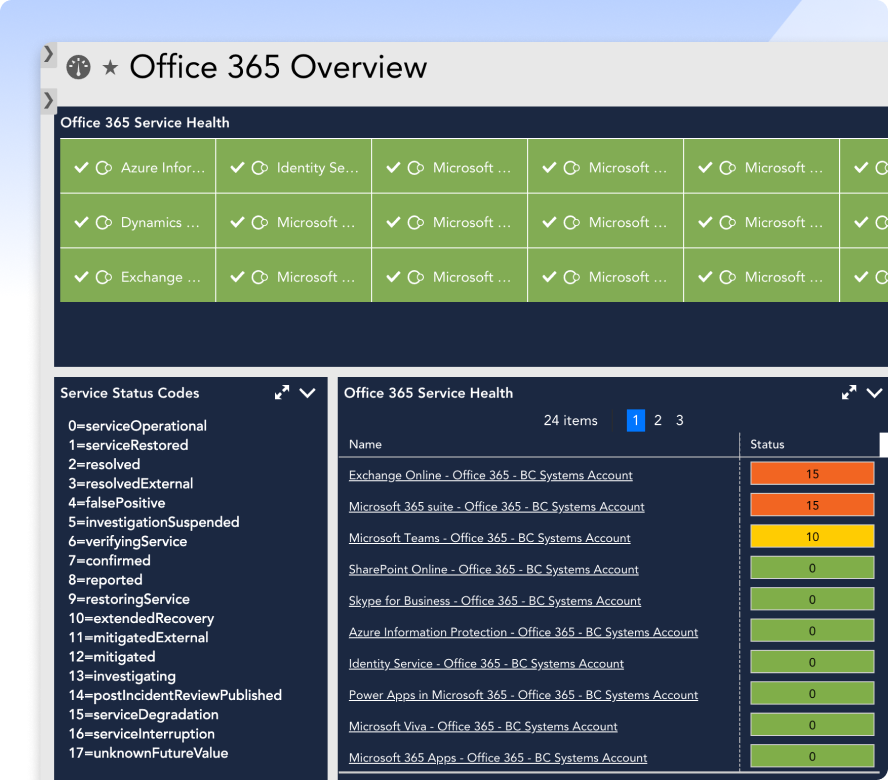The width and height of the screenshot is (888, 780).
Task: Sort by Name column header
Action: click(365, 444)
